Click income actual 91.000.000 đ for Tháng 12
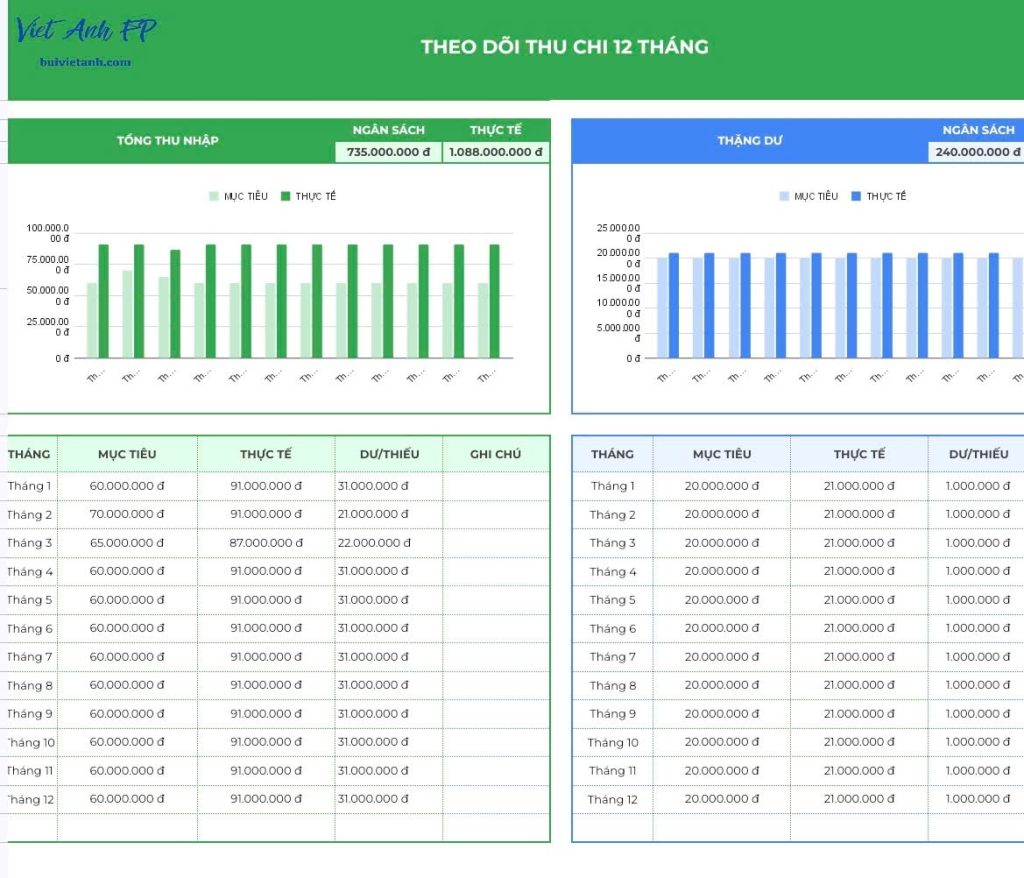 pos(266,799)
